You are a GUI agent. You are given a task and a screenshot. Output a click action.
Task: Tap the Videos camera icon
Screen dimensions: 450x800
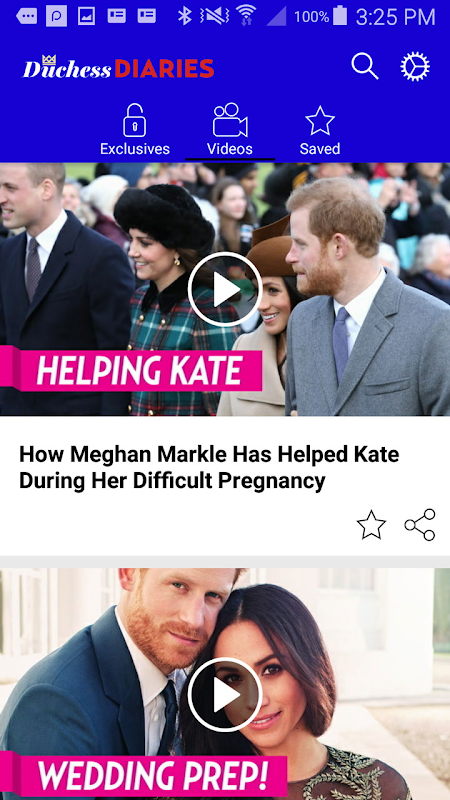230,120
